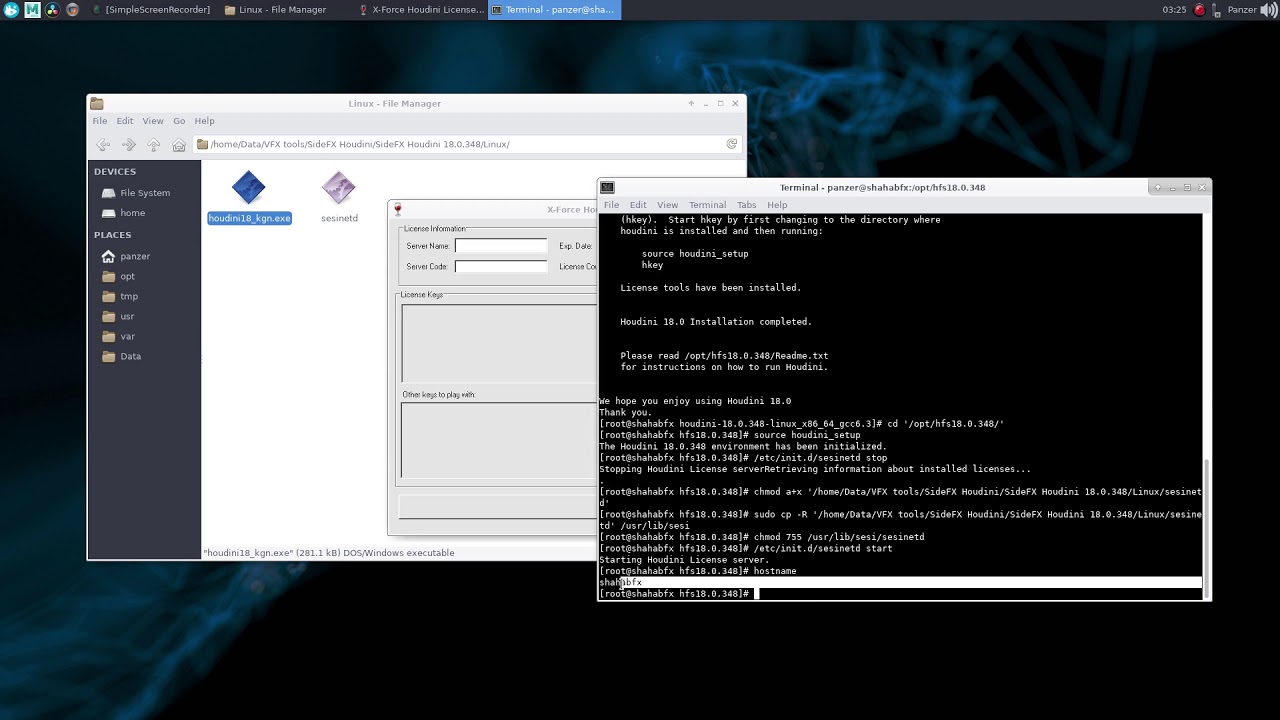This screenshot has height=720, width=1280.
Task: Open the File menu in Terminal
Action: [x=611, y=205]
